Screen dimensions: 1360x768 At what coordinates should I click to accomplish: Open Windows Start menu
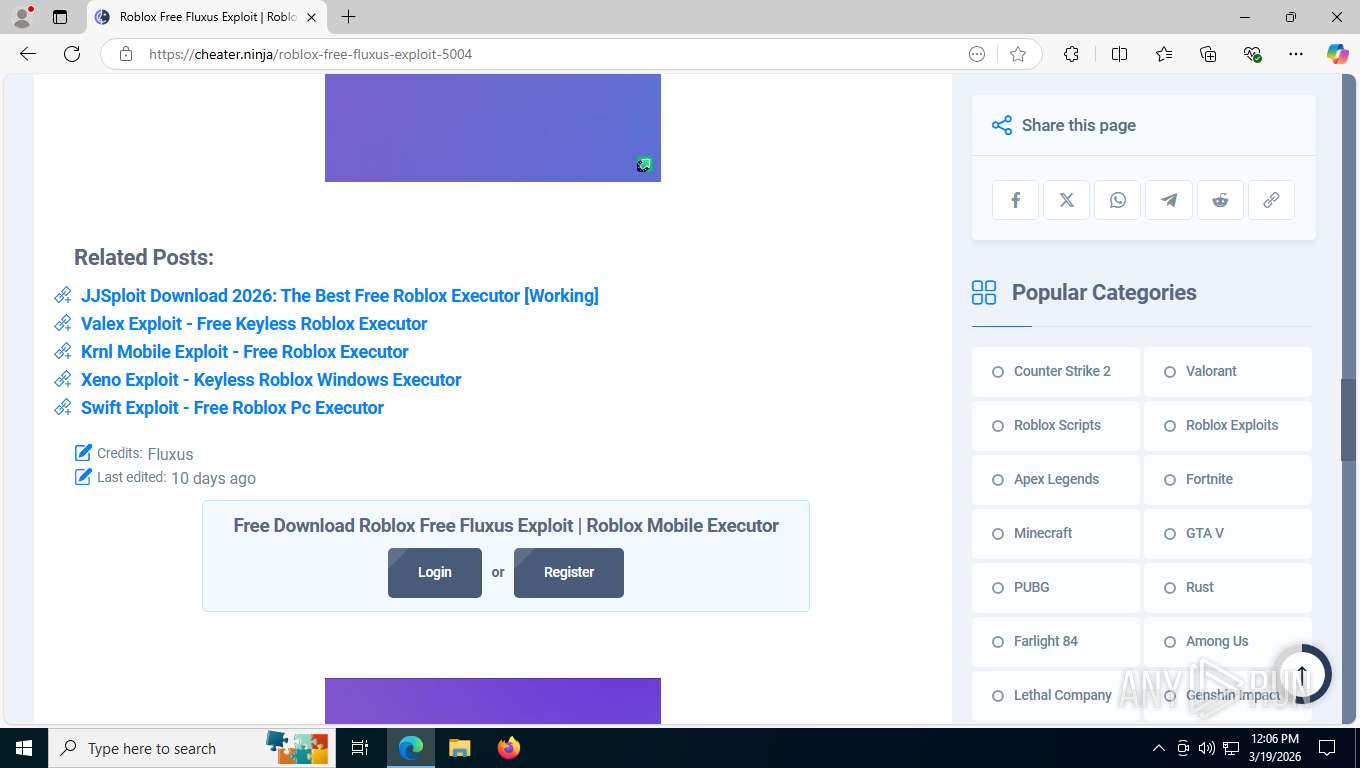point(24,748)
